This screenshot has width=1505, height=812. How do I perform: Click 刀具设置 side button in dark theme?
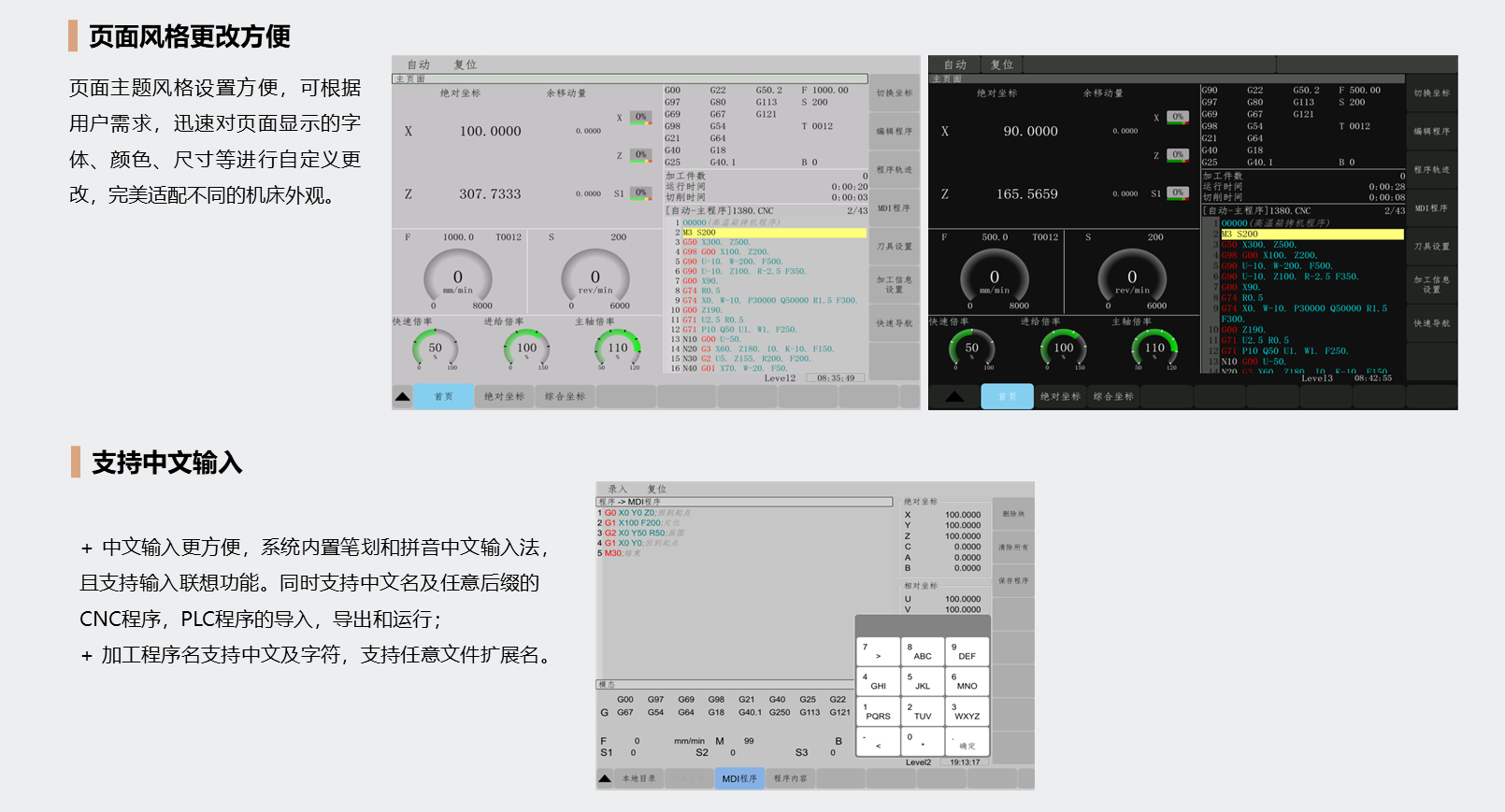tap(1431, 247)
